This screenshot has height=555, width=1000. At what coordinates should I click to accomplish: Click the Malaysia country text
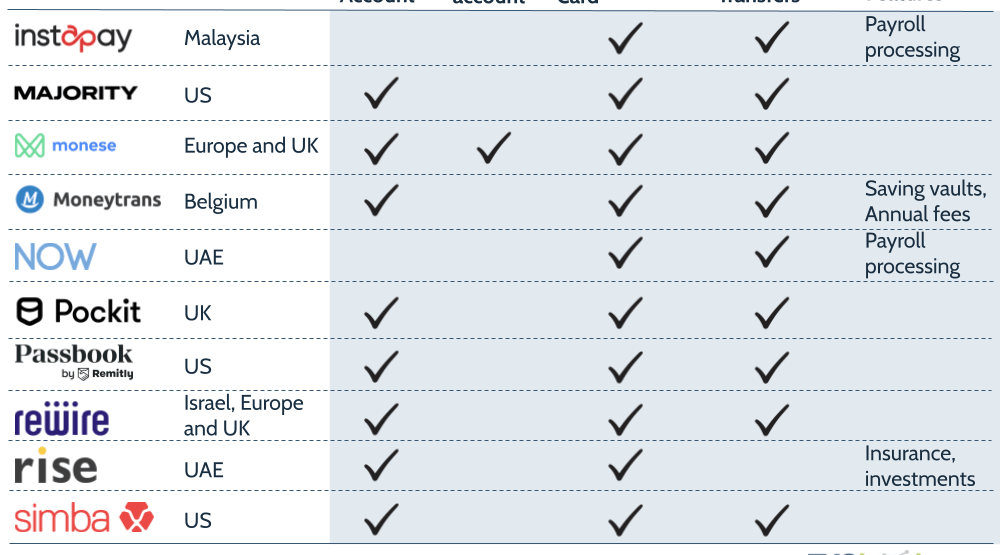[222, 39]
